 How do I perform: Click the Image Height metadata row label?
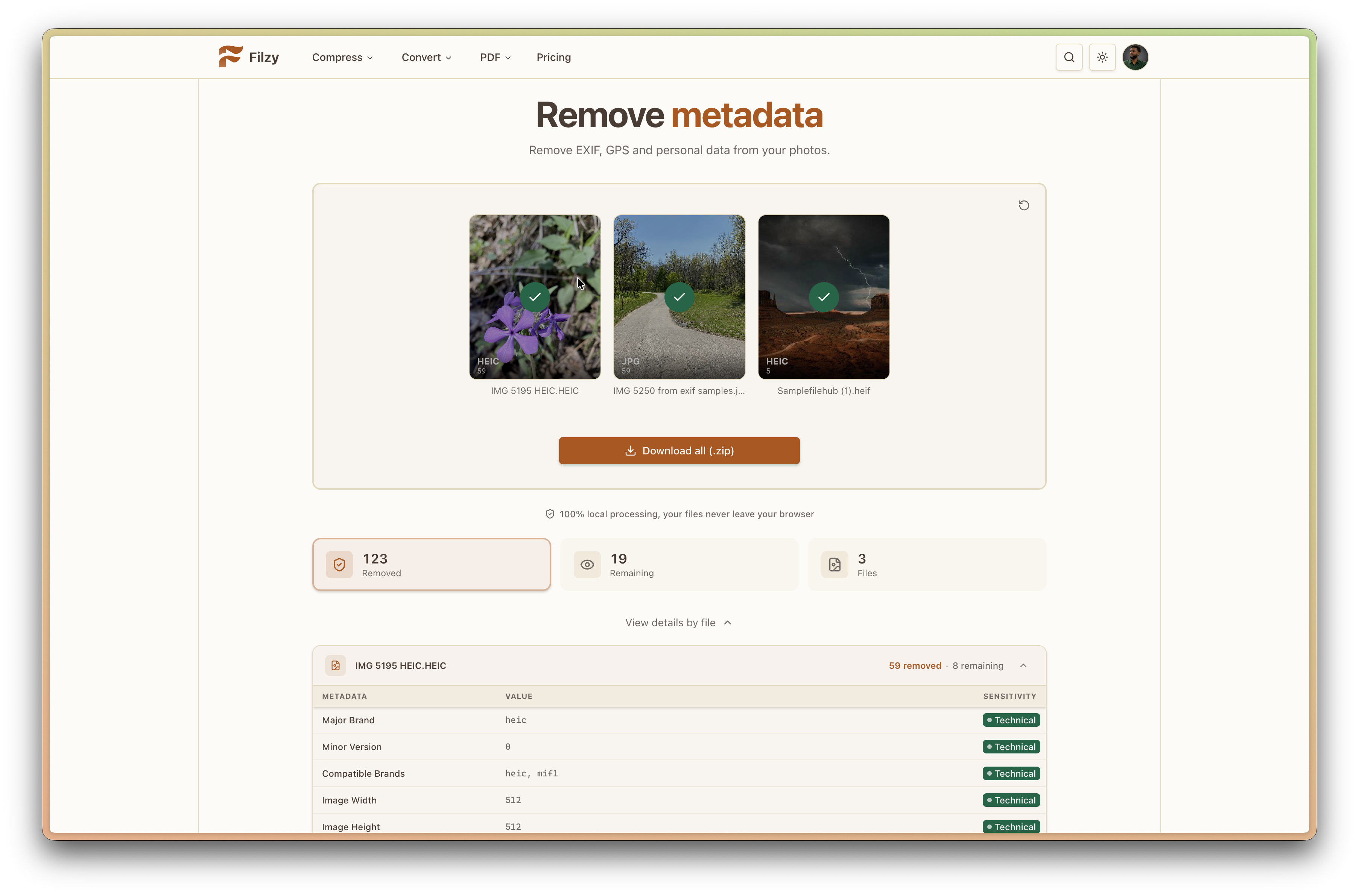[350, 828]
